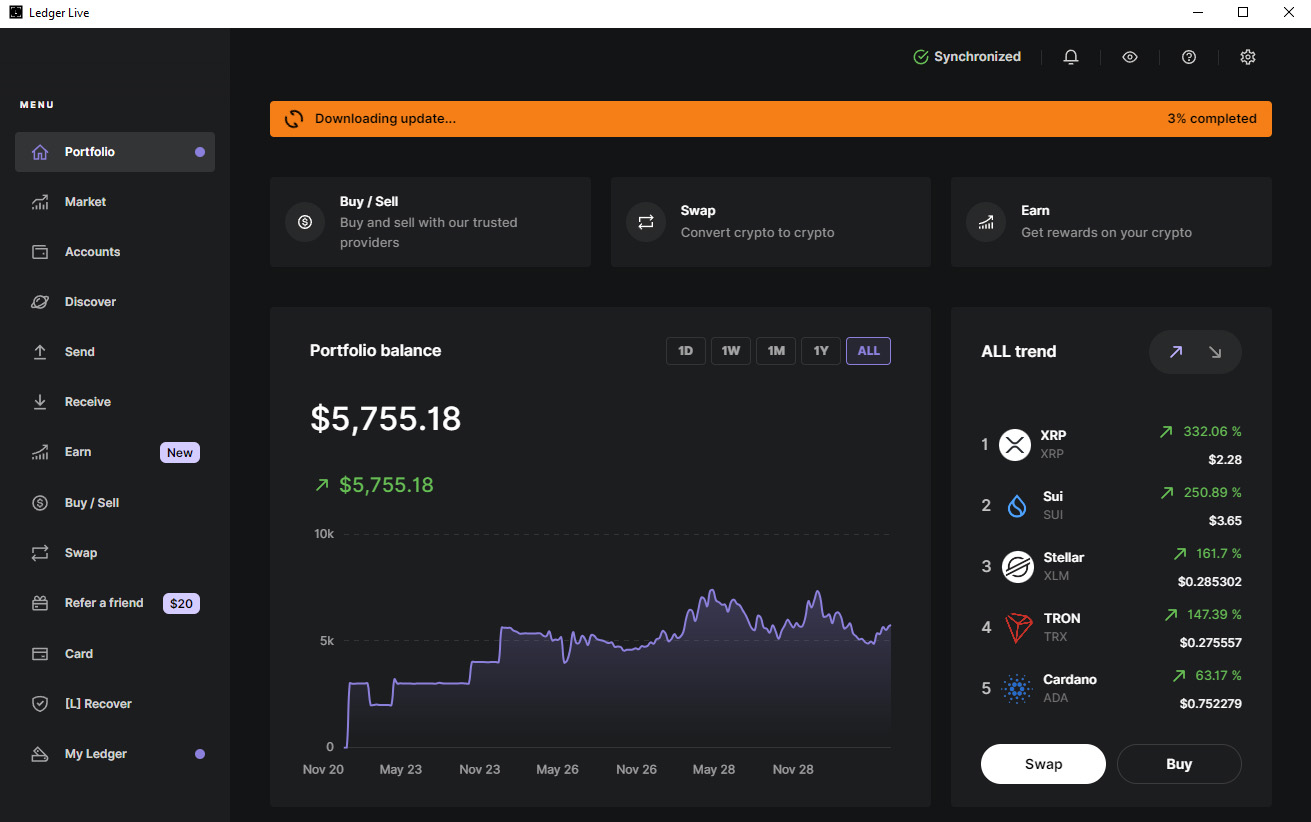Click the Earn growth icon in sidebar
This screenshot has width=1311, height=822.
coord(40,452)
